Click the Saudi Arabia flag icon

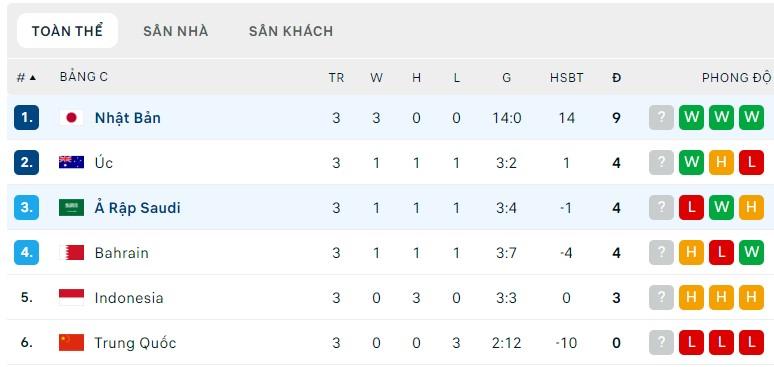(72, 207)
